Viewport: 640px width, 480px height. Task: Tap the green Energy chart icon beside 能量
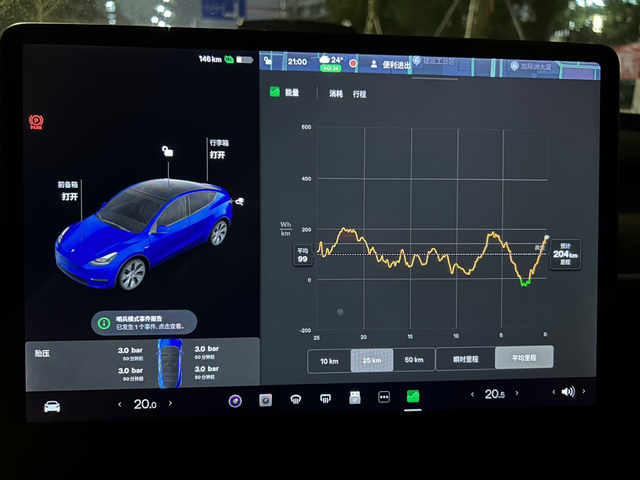tap(275, 92)
